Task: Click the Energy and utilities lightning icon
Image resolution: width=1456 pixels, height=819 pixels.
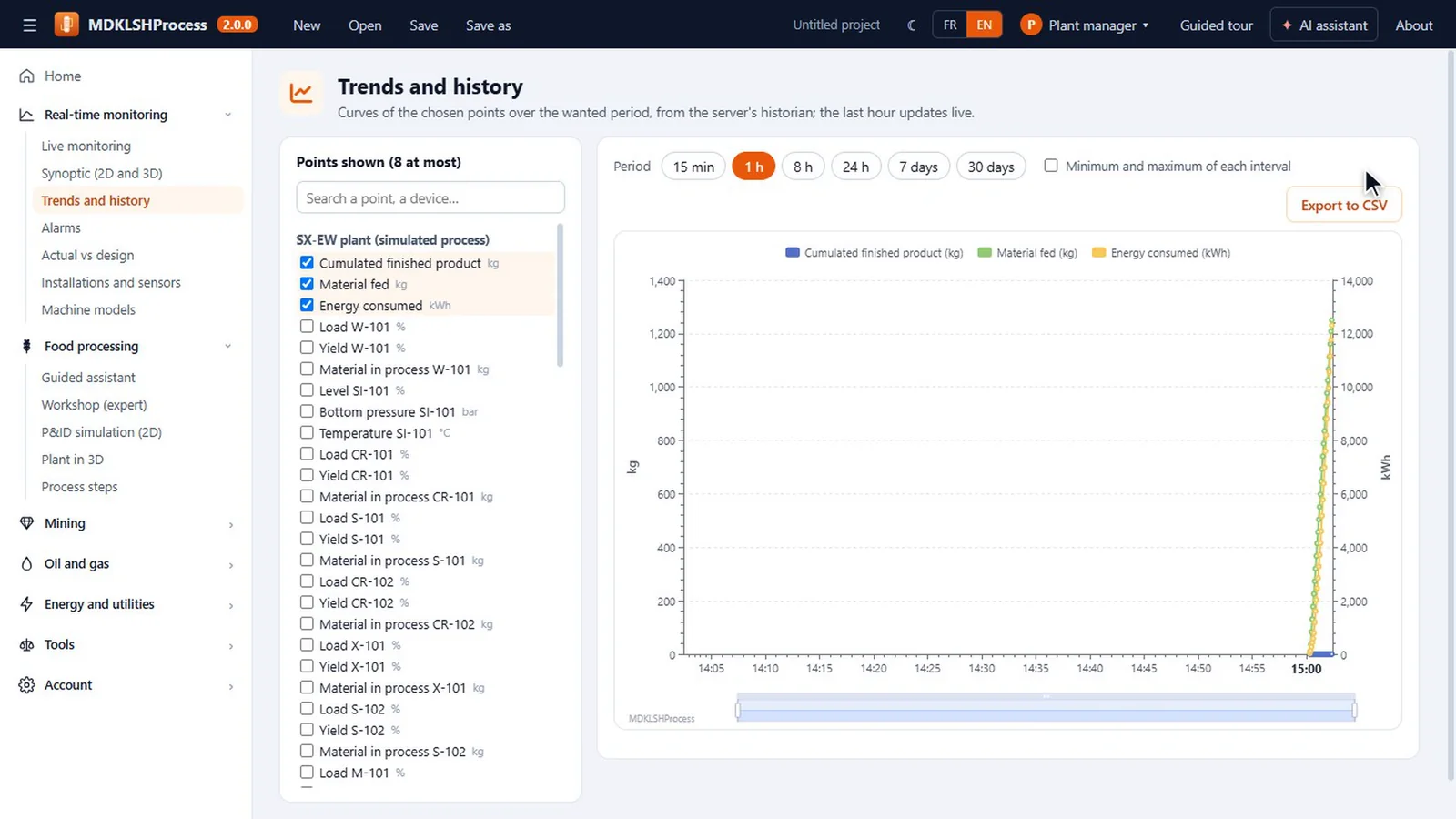Action: (27, 604)
